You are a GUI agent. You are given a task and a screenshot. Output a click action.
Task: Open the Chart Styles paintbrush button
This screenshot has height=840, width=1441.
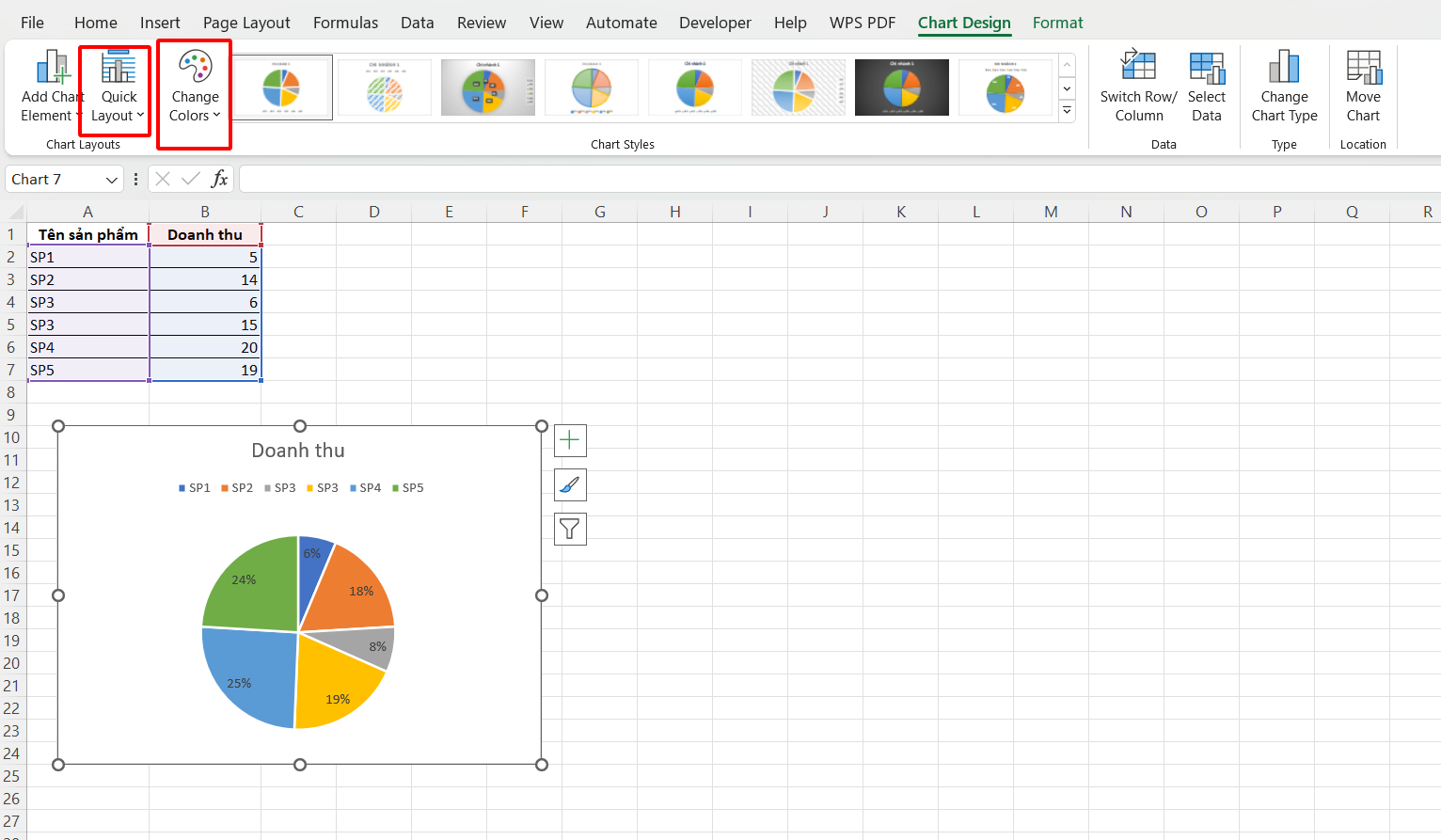570,485
